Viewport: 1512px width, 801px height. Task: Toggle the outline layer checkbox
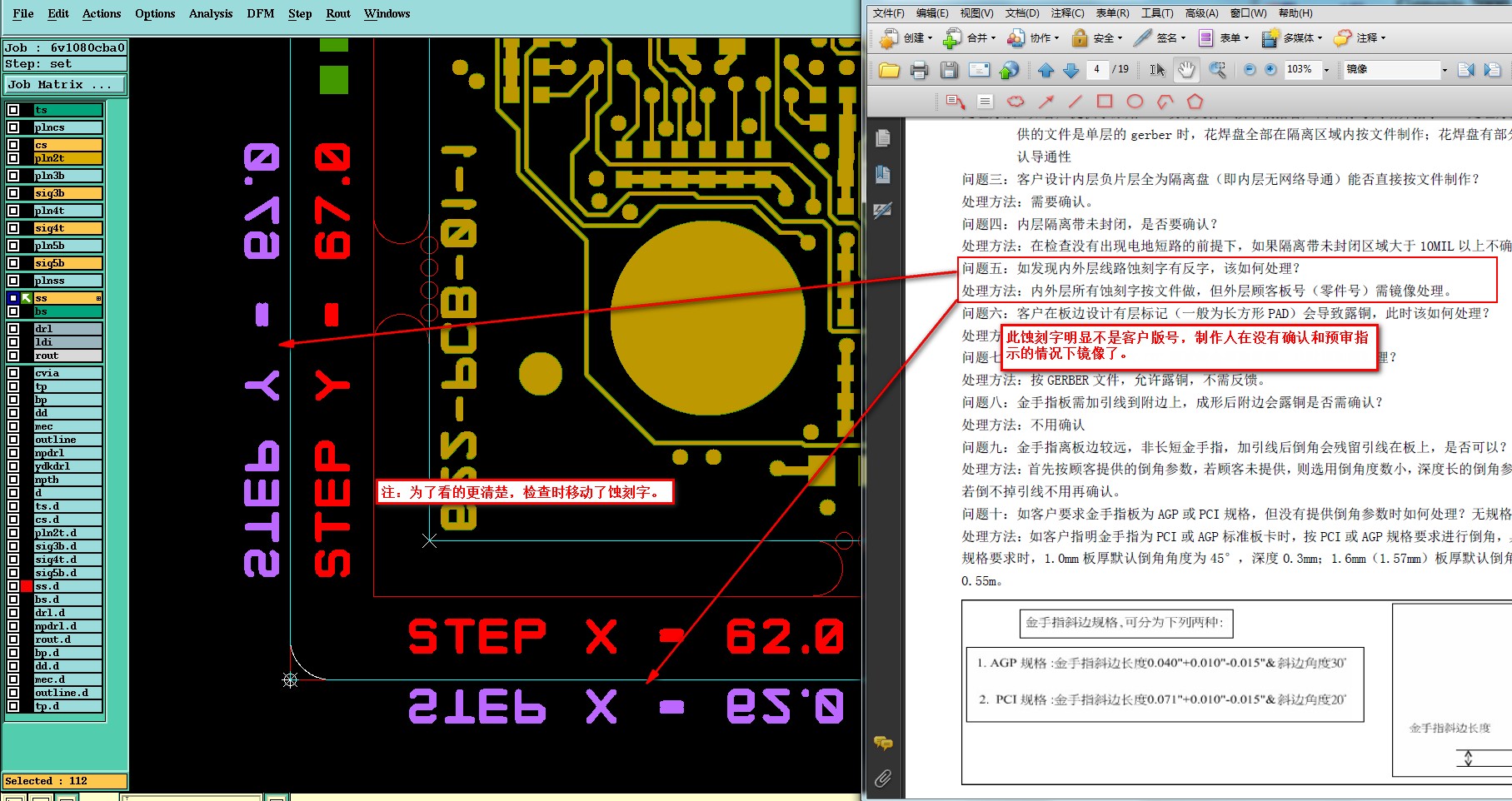pos(13,440)
